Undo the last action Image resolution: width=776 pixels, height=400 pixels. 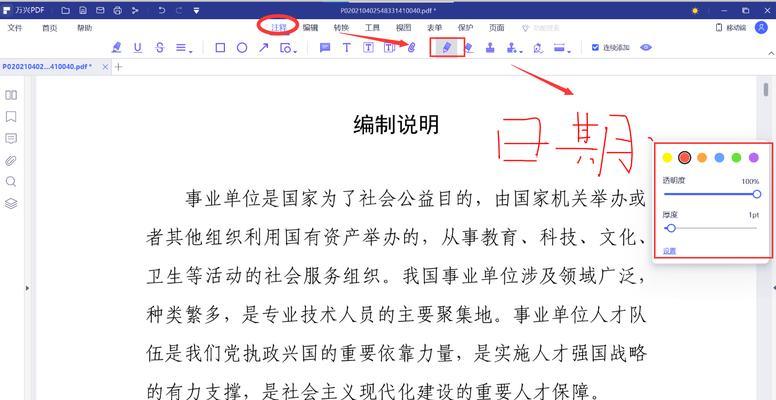coord(161,10)
